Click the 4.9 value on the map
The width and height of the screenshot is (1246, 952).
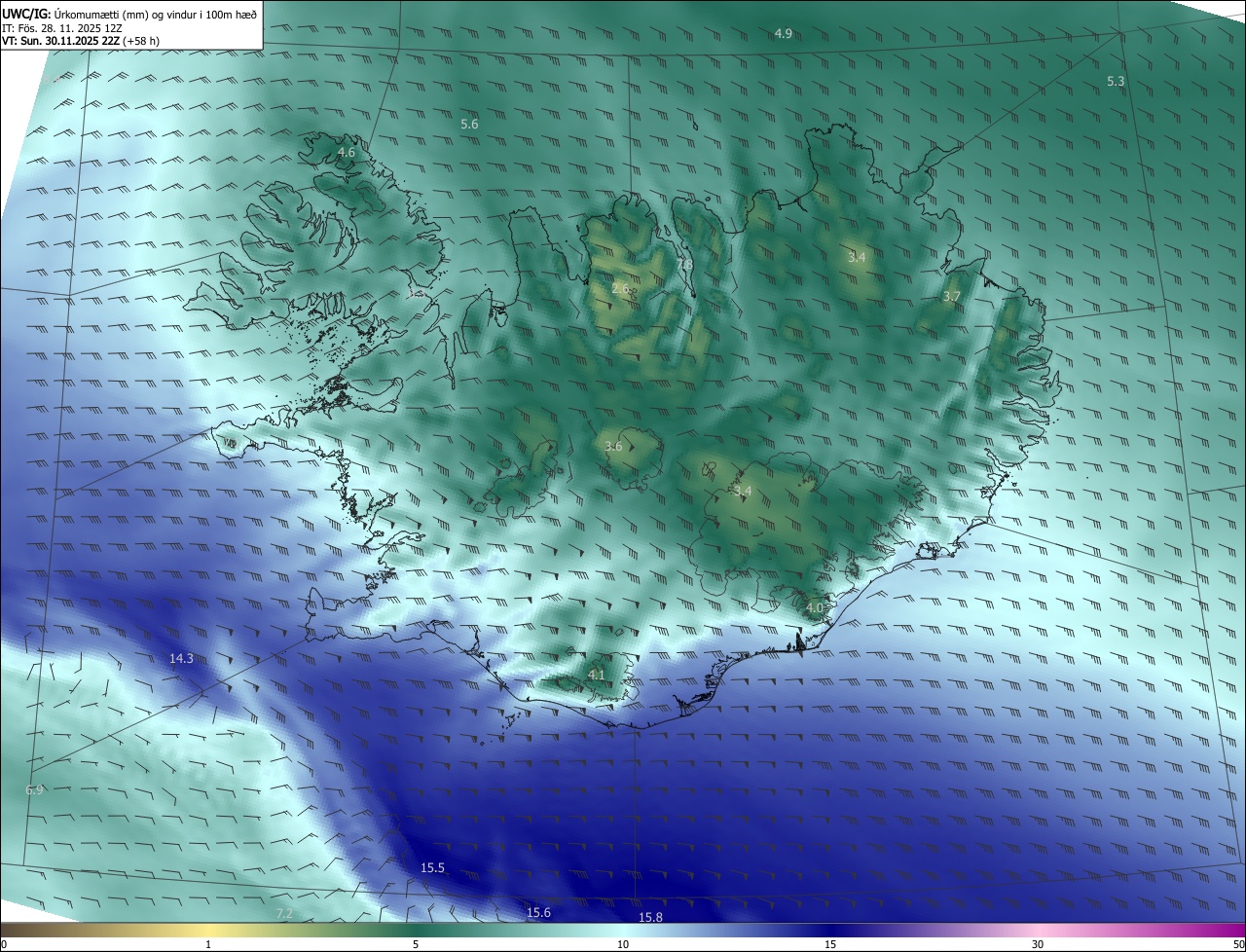tap(784, 34)
